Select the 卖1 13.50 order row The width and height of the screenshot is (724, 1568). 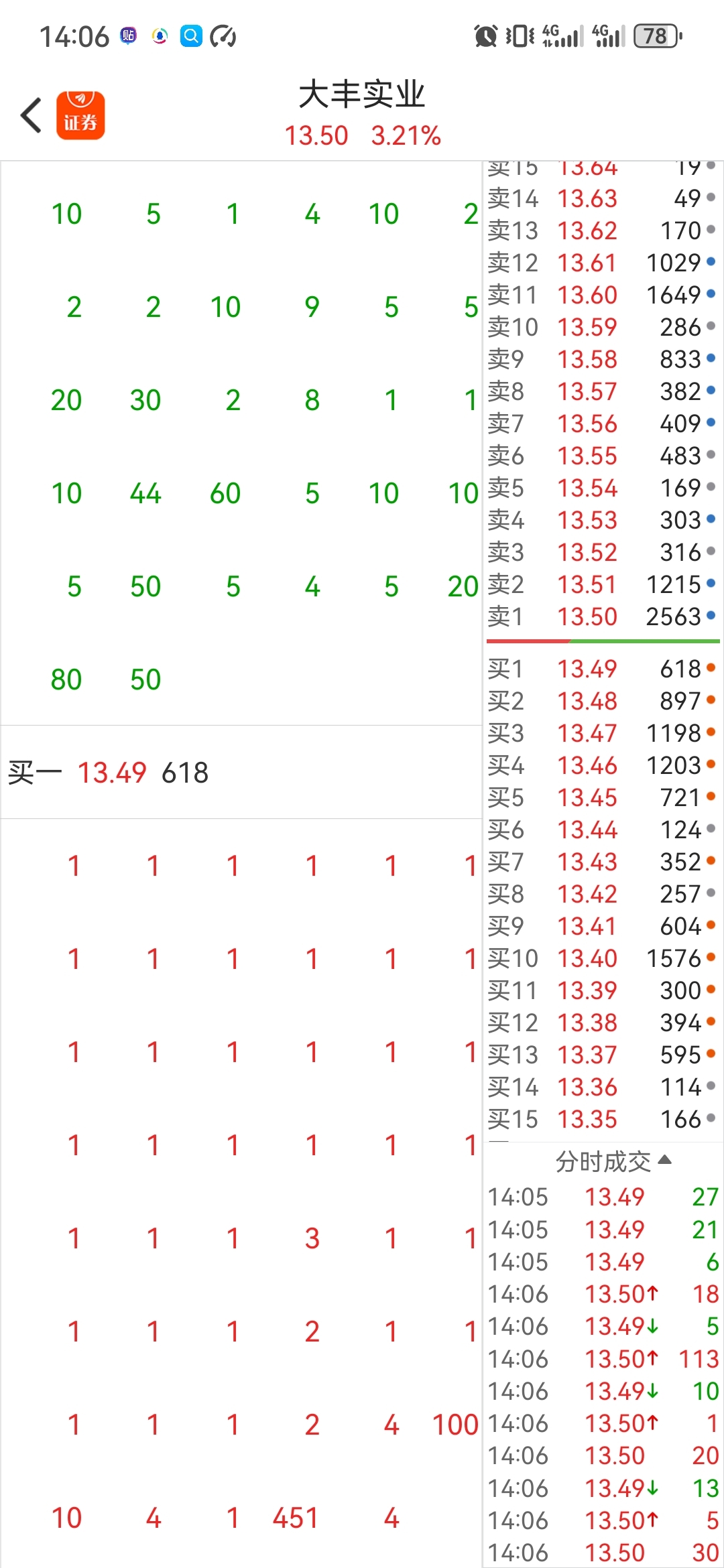[x=602, y=616]
